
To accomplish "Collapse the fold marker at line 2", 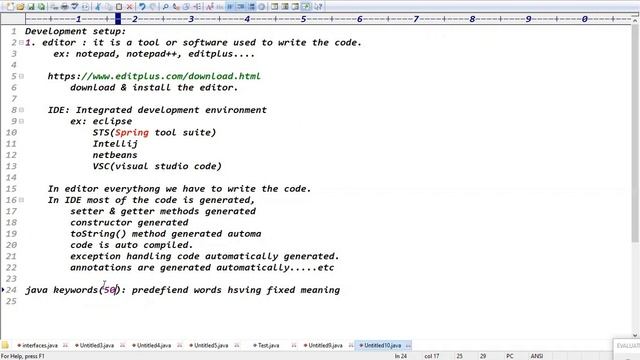I will [x=21, y=42].
